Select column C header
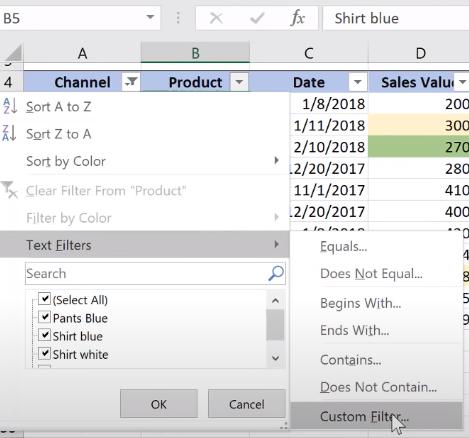The width and height of the screenshot is (469, 438). [309, 53]
